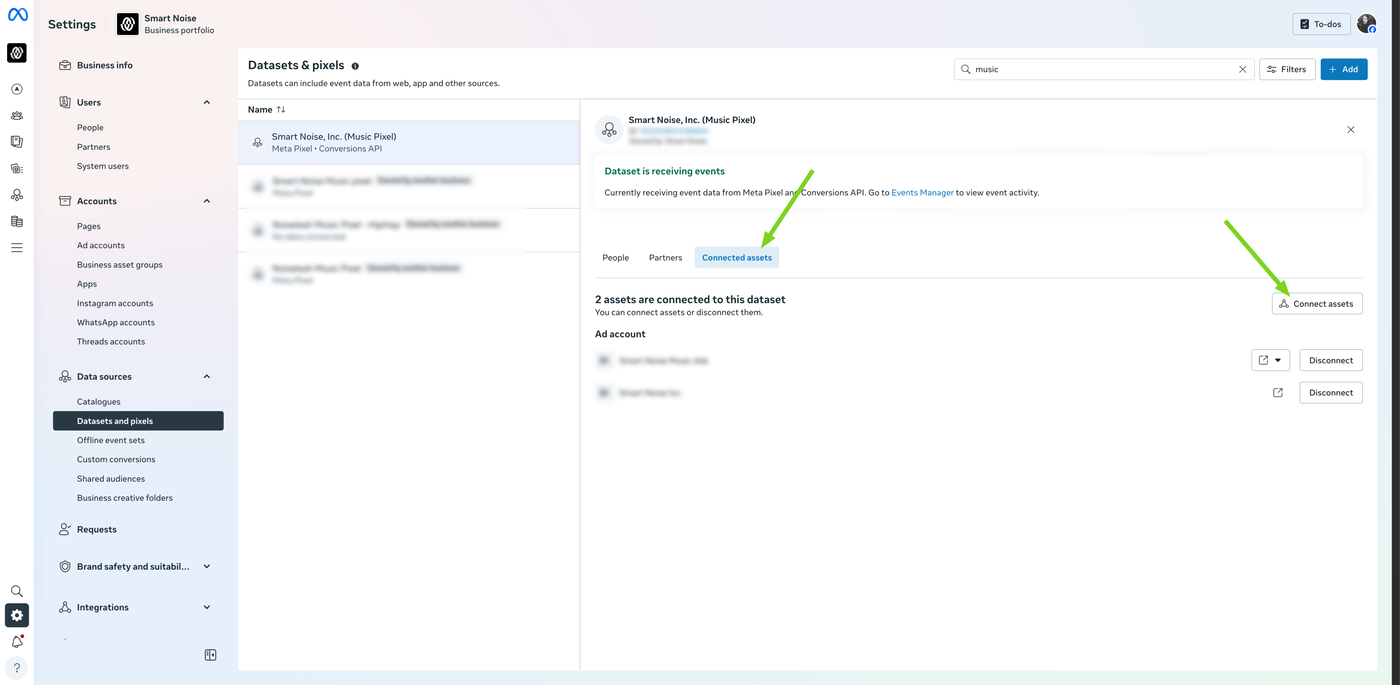Switch to the Partners tab
Image resolution: width=1400 pixels, height=685 pixels.
tap(665, 258)
